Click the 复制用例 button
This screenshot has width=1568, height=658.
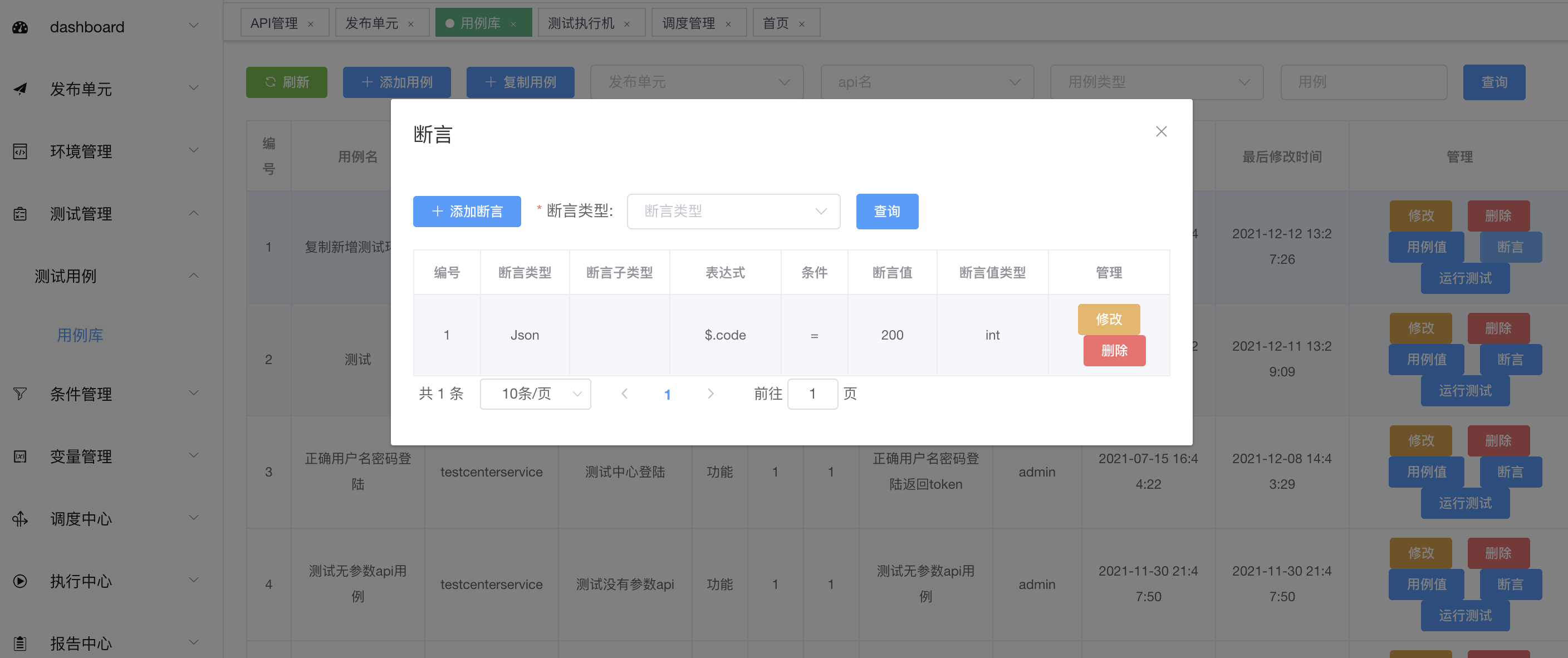click(520, 82)
